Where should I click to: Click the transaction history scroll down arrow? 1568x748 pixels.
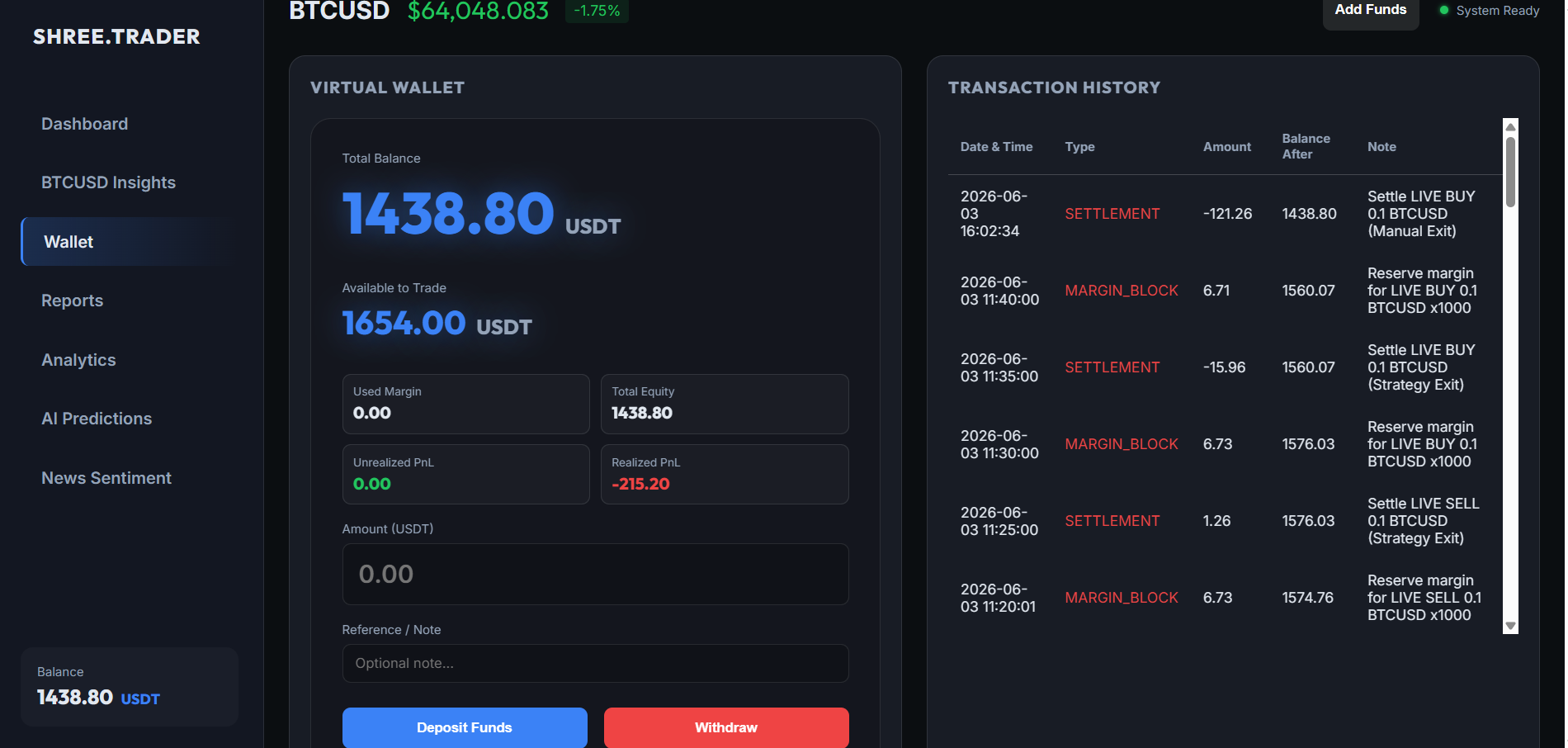(1510, 626)
